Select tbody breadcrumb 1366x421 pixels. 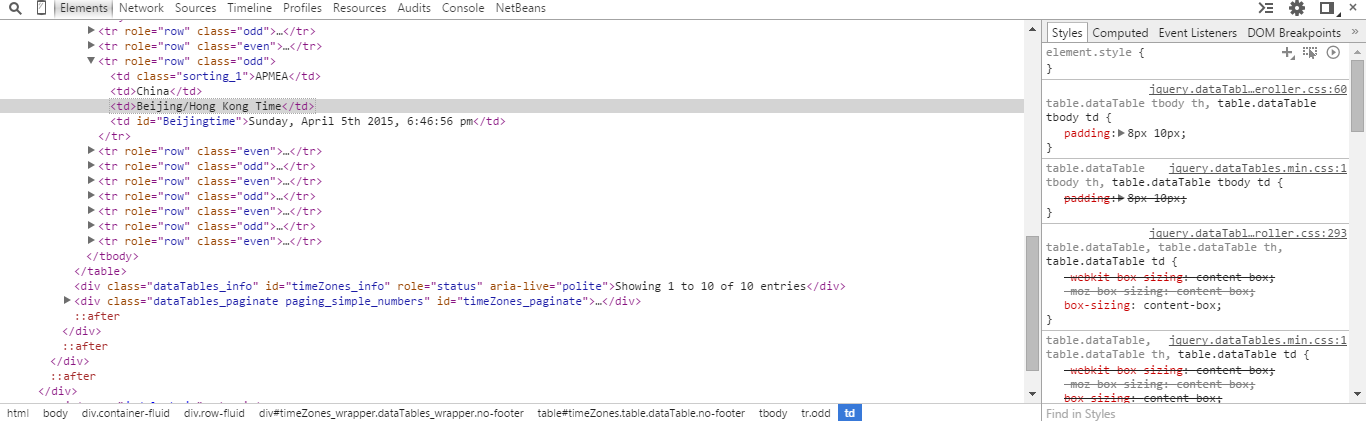[773, 413]
